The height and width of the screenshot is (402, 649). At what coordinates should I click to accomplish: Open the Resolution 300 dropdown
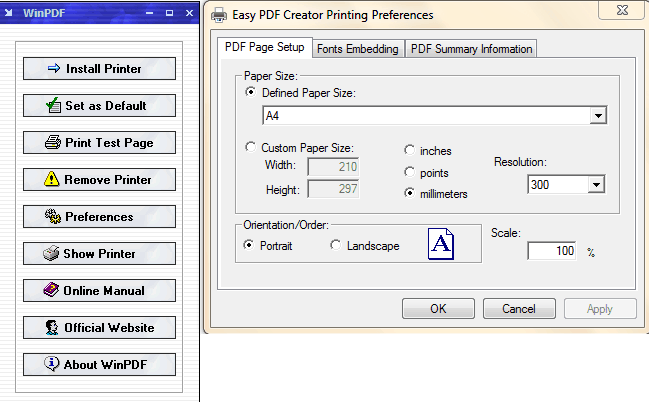[x=596, y=184]
